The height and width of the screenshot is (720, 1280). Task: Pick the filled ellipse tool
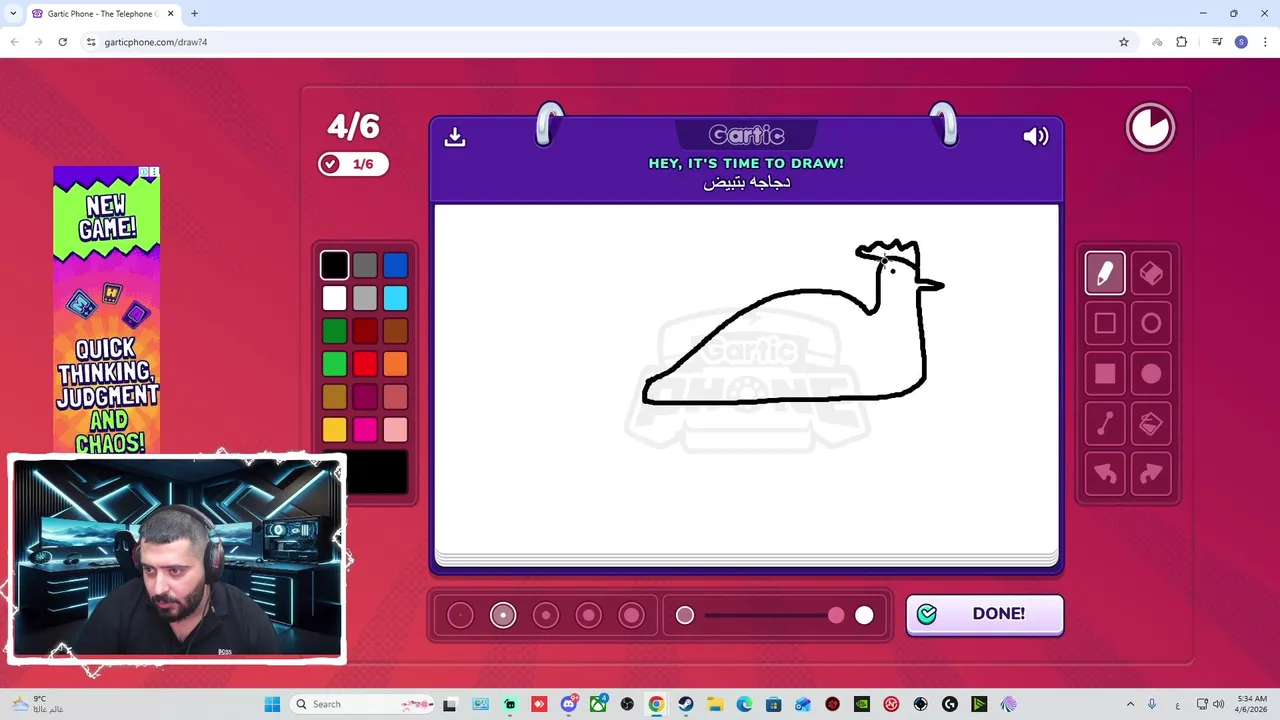tap(1151, 374)
